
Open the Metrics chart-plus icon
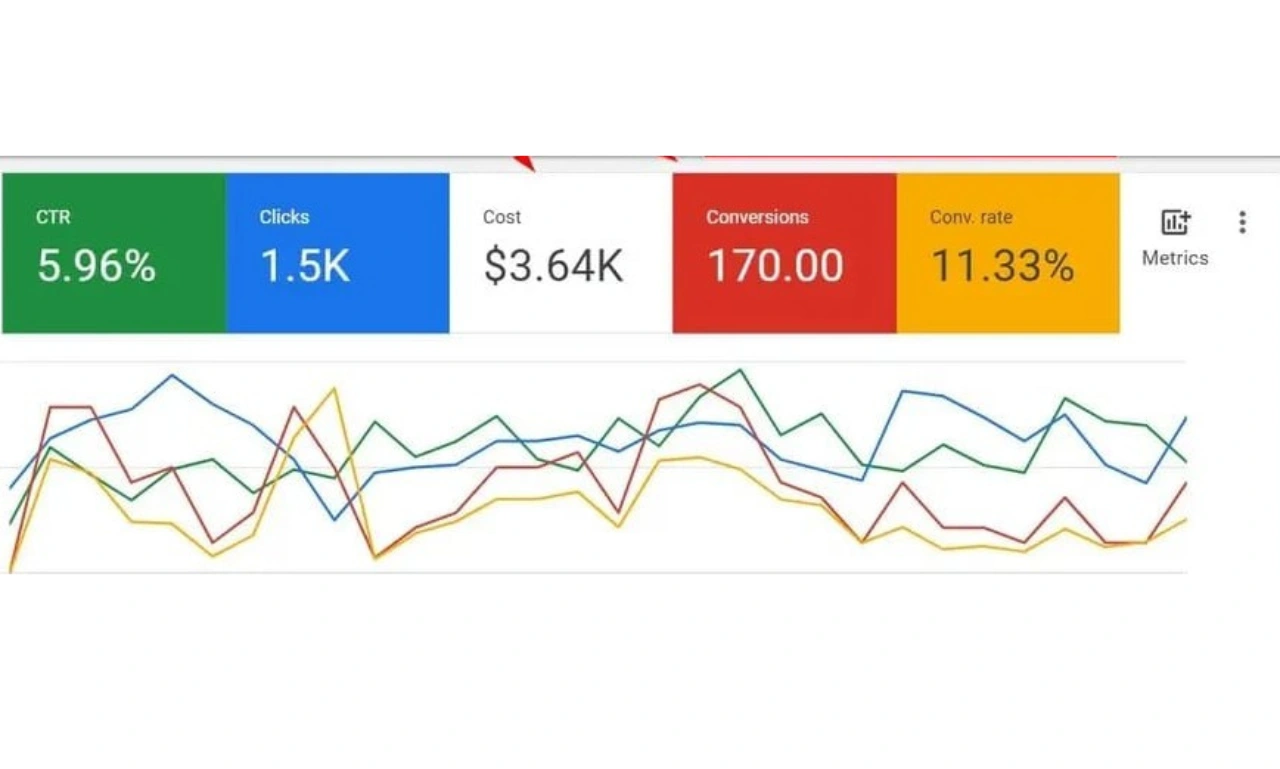click(1175, 222)
